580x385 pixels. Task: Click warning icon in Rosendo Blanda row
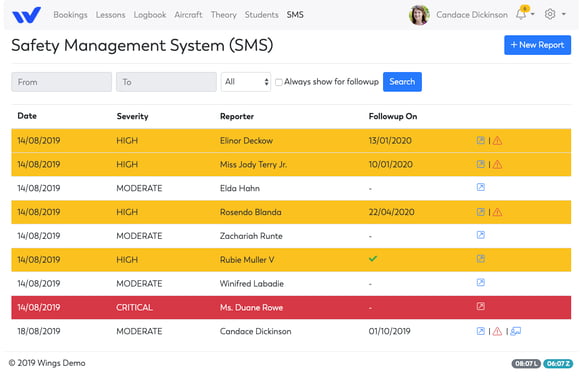tap(498, 212)
